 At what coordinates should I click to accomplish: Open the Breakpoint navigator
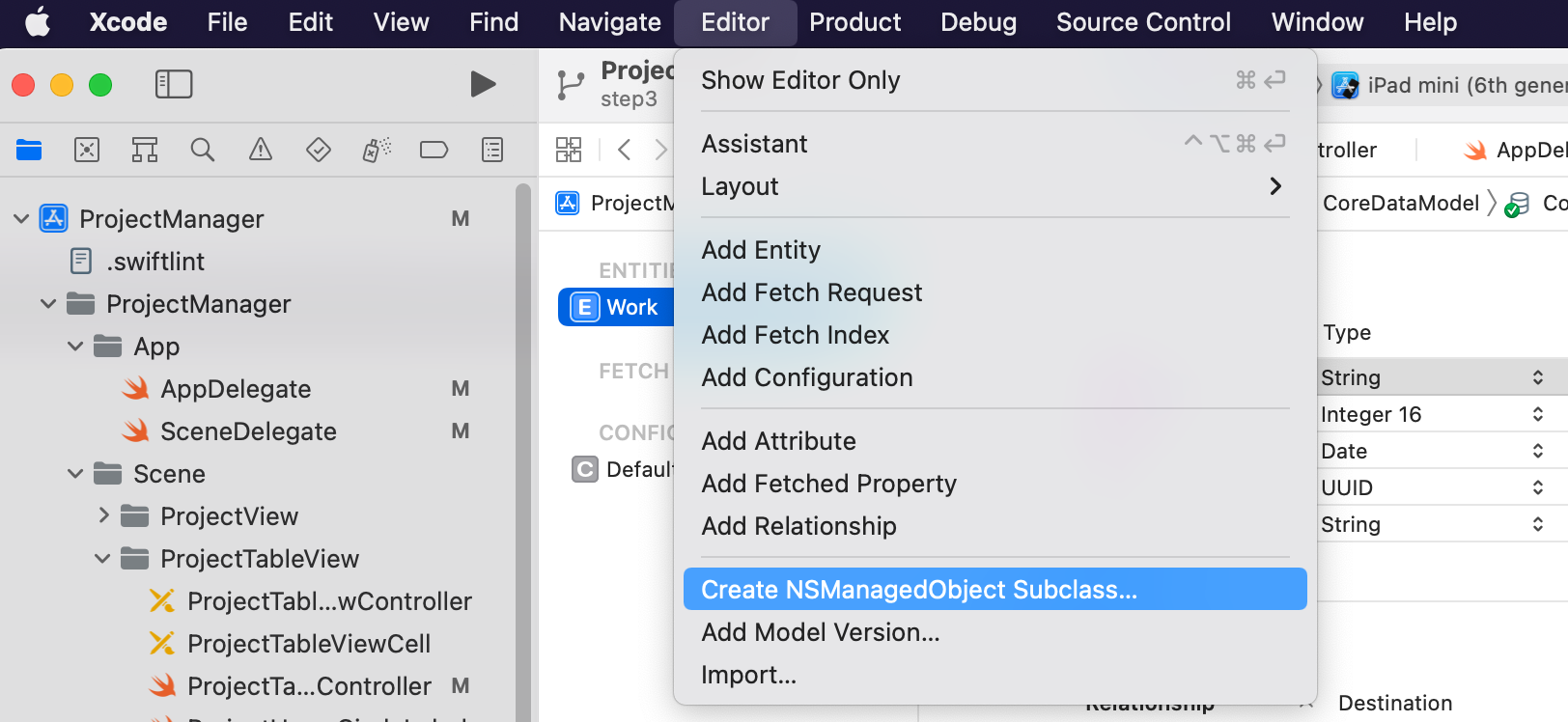pos(434,150)
